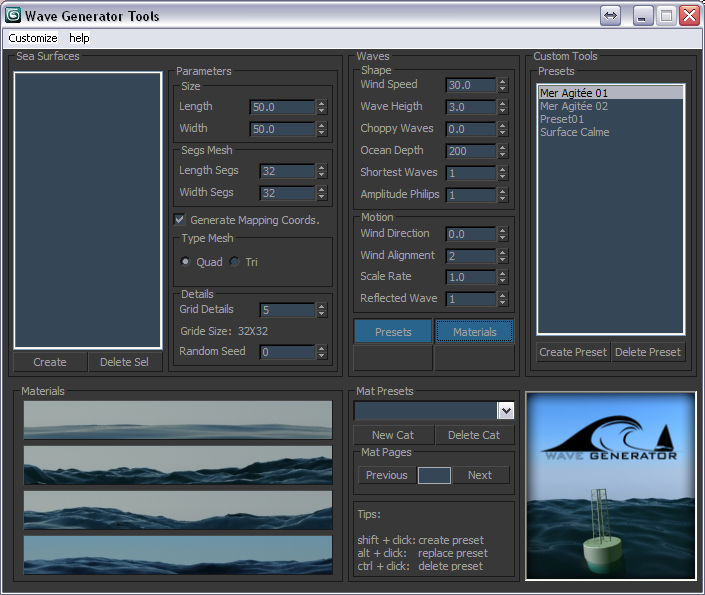Viewport: 705px width, 595px height.
Task: Click the Scale Rate spinner arrows
Action: click(x=503, y=277)
